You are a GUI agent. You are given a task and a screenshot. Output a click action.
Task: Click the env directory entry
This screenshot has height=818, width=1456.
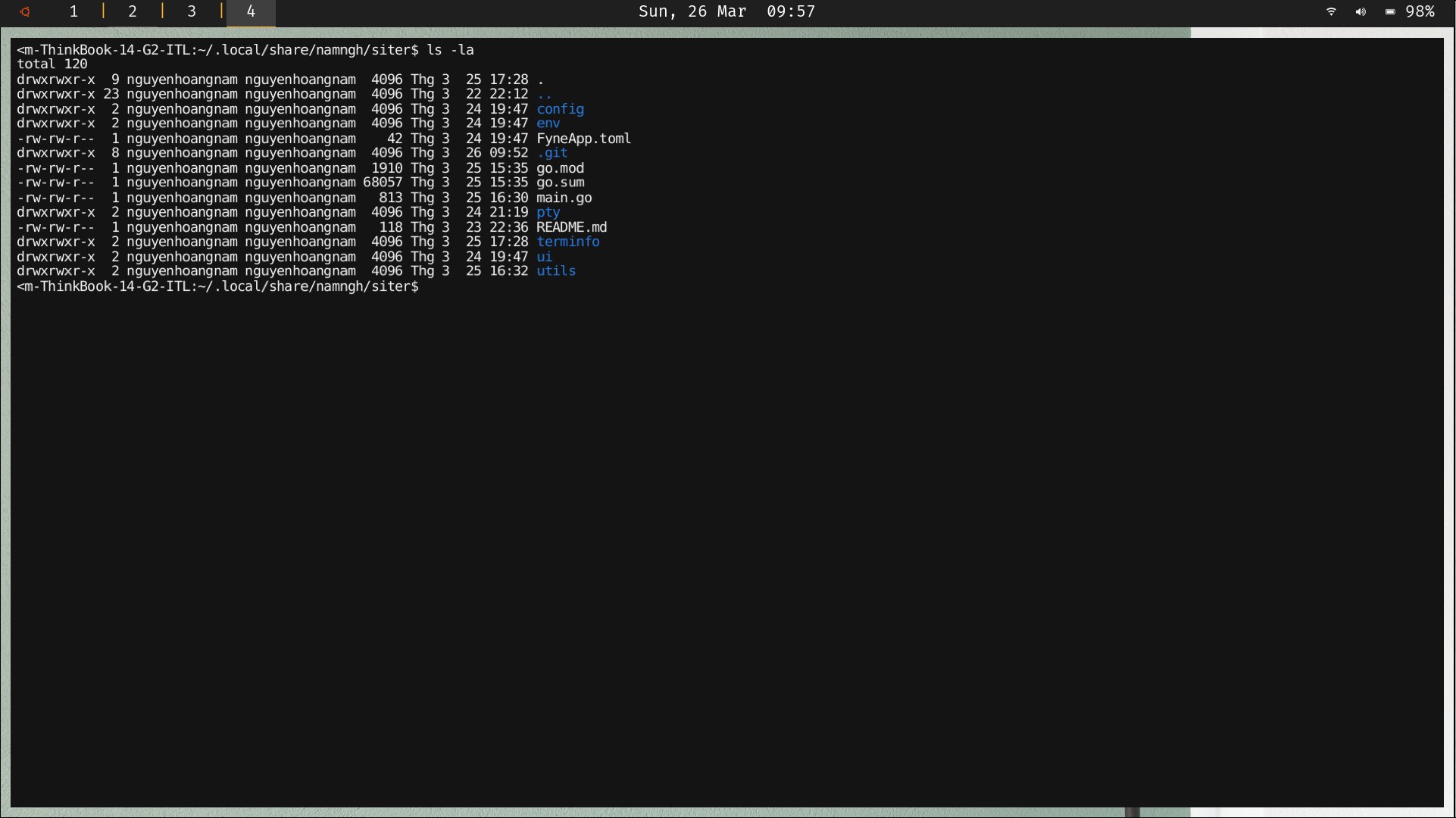(548, 123)
